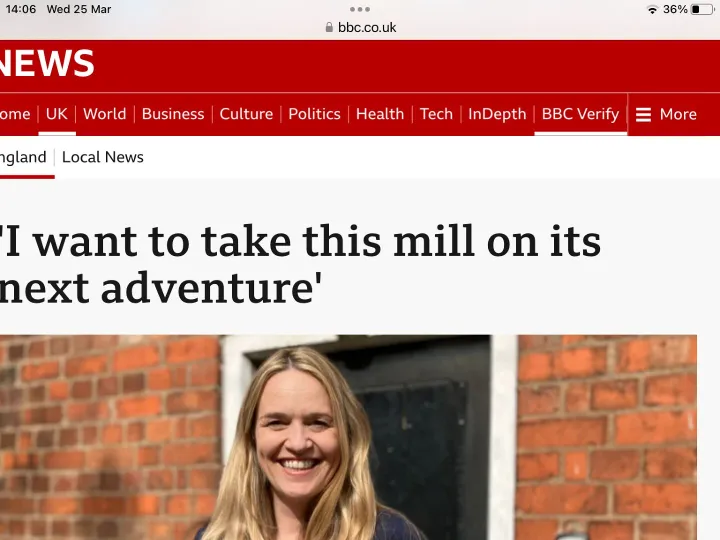
Task: Tap the three-dot multitasking icon
Action: tap(360, 9)
